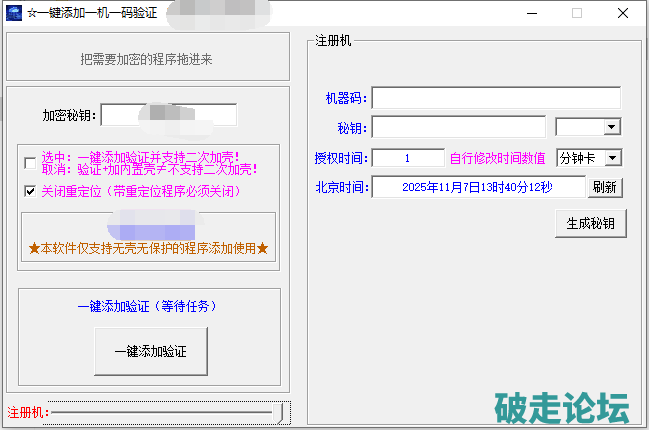Viewport: 649px width, 430px height.
Task: Click into the 机器码 text box
Action: (x=496, y=98)
